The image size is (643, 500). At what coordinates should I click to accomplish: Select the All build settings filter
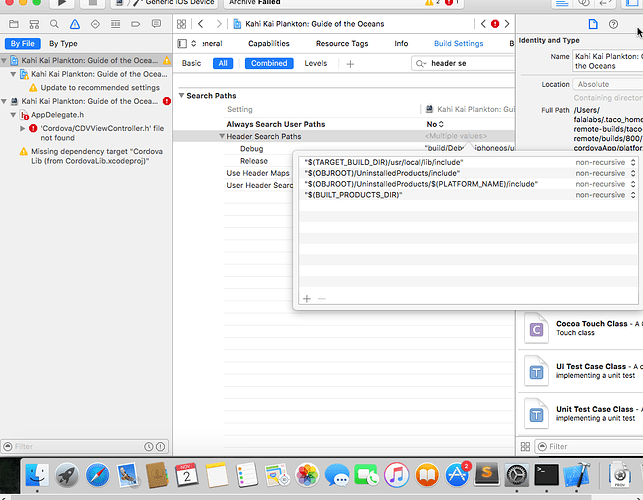pos(223,63)
